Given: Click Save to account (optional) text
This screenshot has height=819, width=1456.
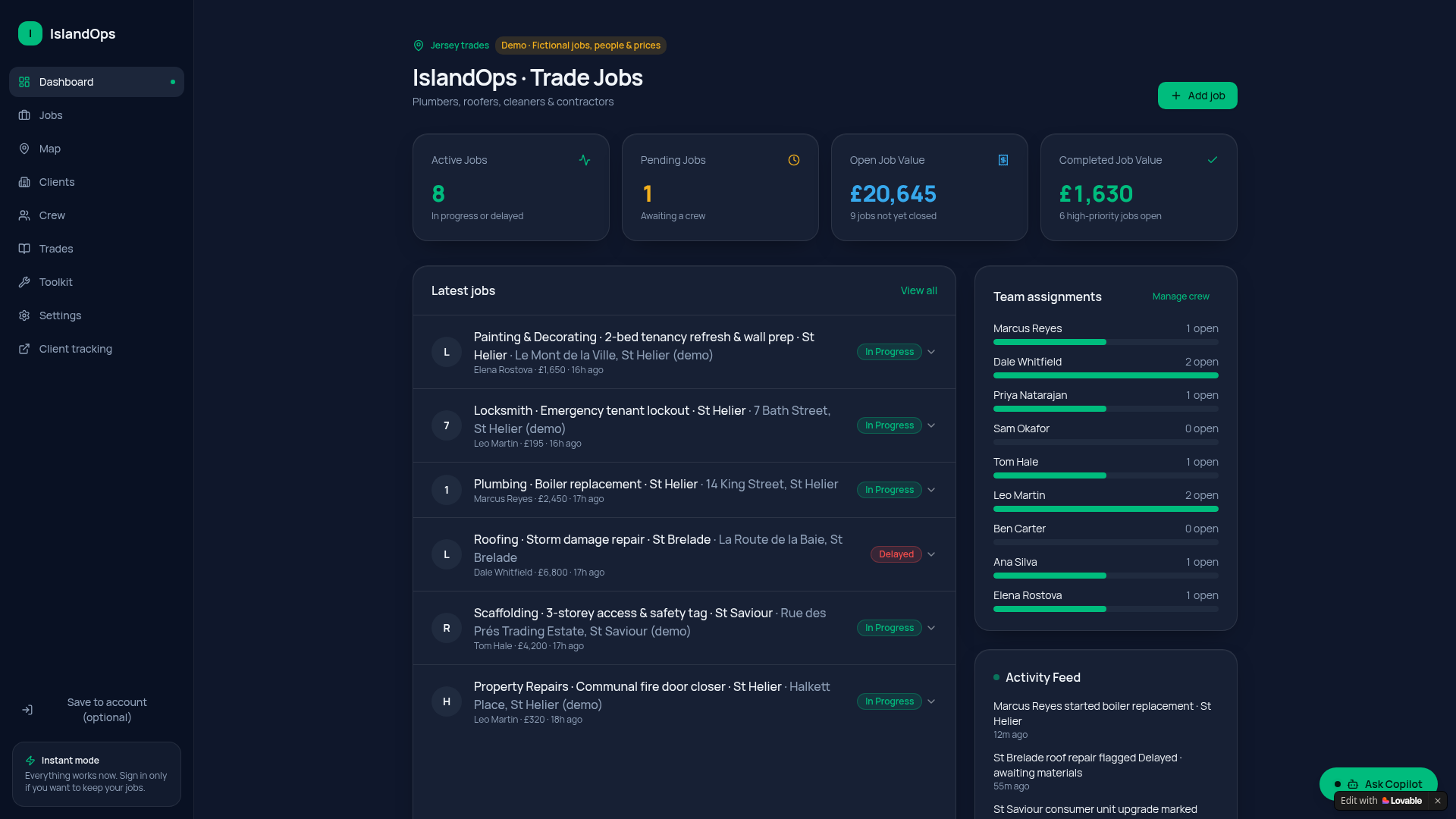Looking at the screenshot, I should 107,710.
